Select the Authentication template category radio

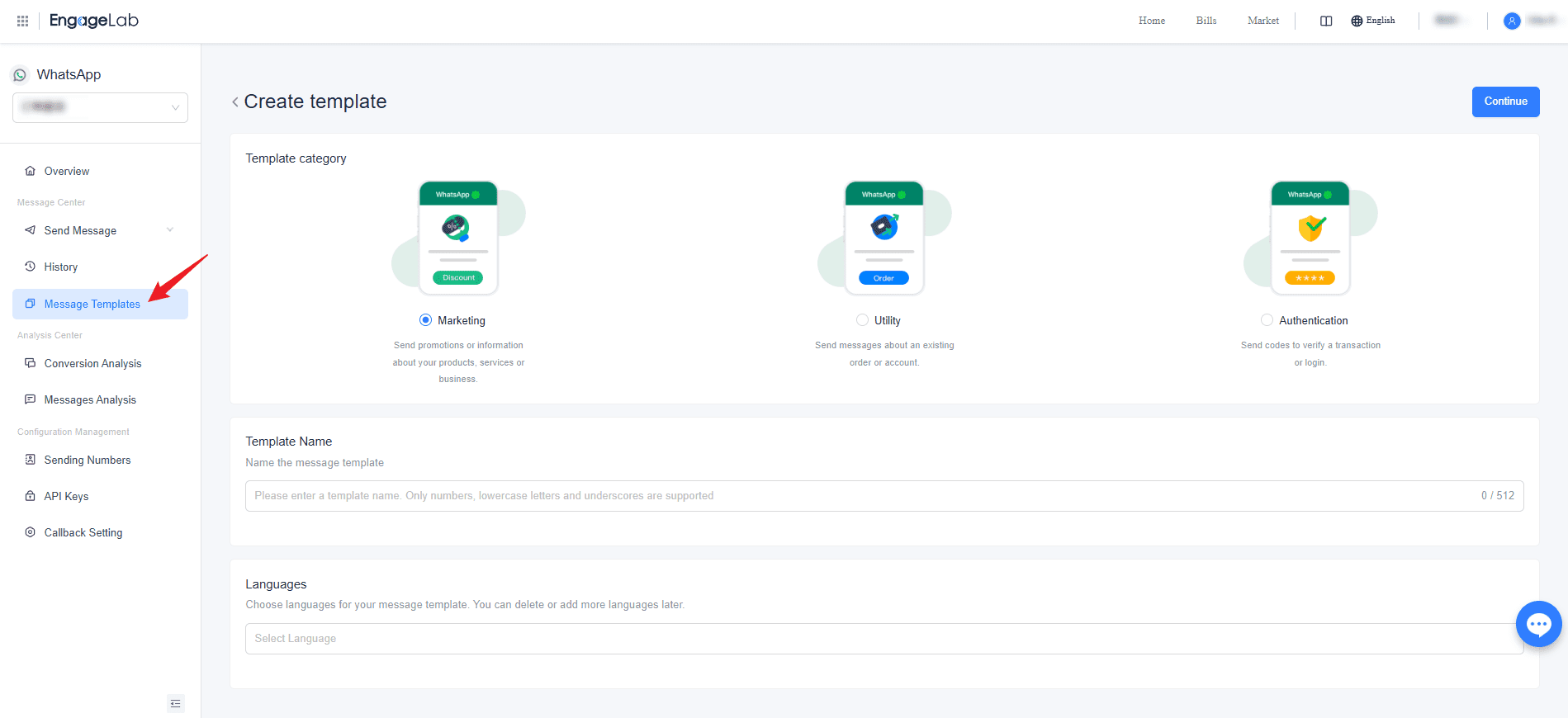point(1267,320)
